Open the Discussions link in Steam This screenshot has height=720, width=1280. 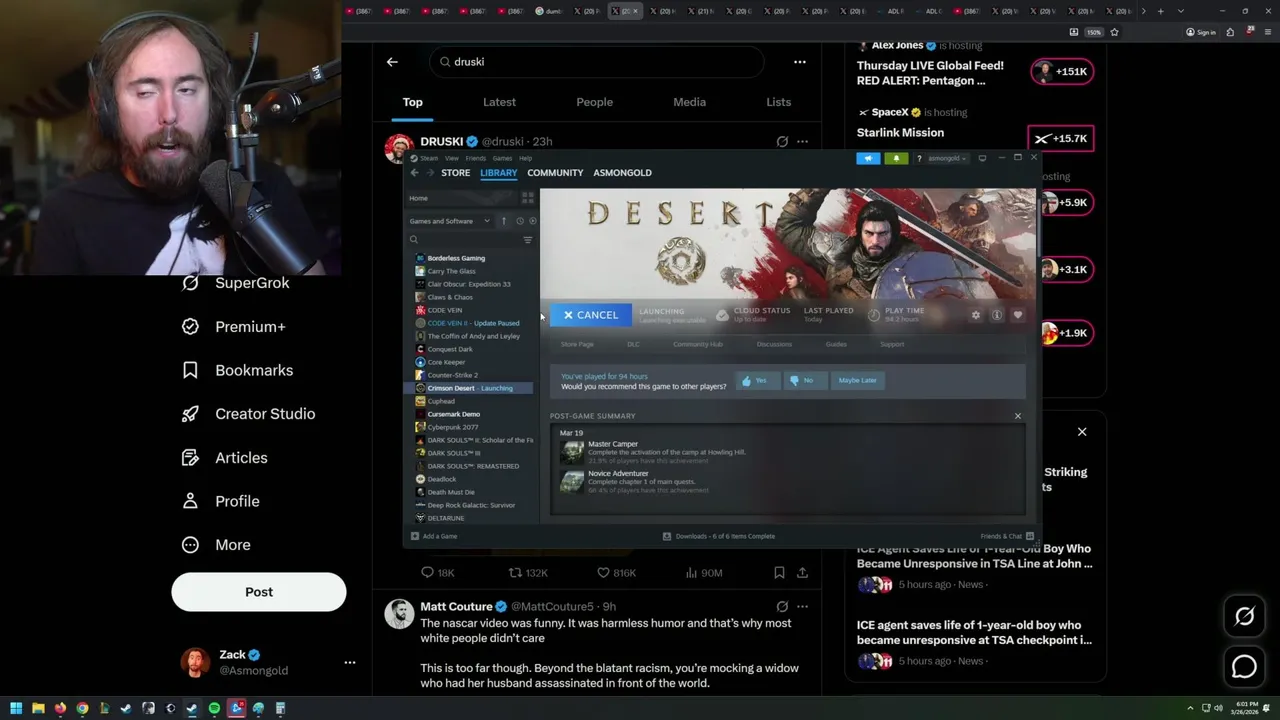(x=774, y=344)
